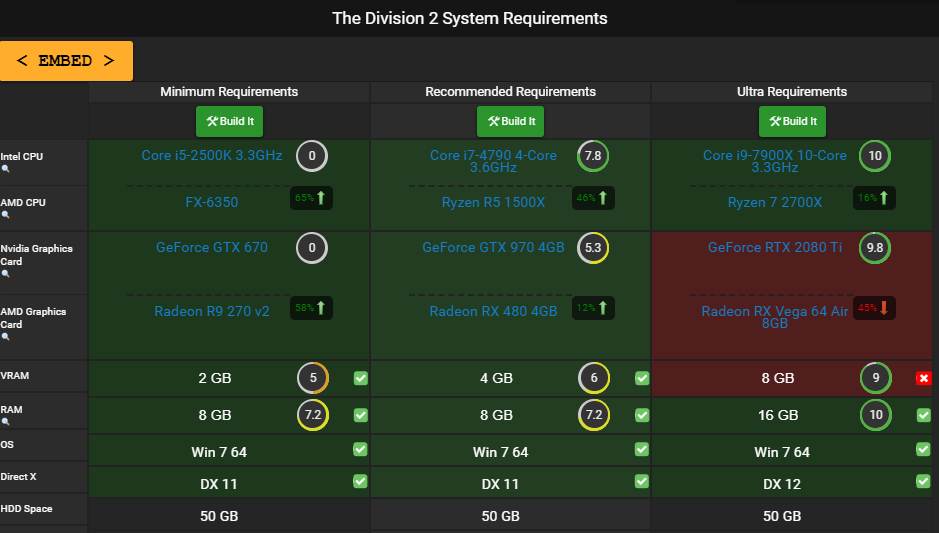Image resolution: width=939 pixels, height=533 pixels.
Task: Click the HDD Space row label
Action: [26, 508]
